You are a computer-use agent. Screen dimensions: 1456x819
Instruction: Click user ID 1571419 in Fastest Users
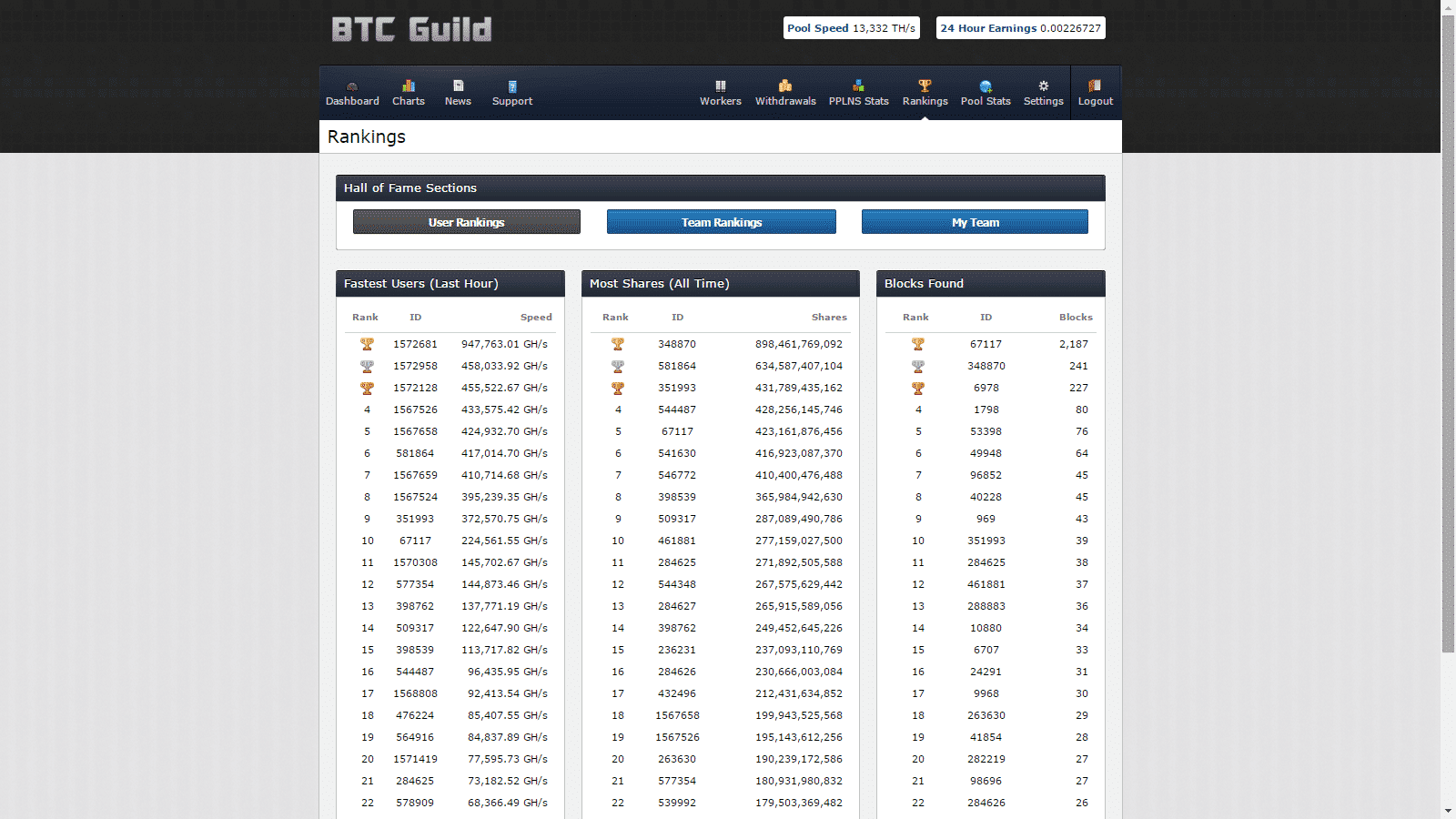coord(415,759)
